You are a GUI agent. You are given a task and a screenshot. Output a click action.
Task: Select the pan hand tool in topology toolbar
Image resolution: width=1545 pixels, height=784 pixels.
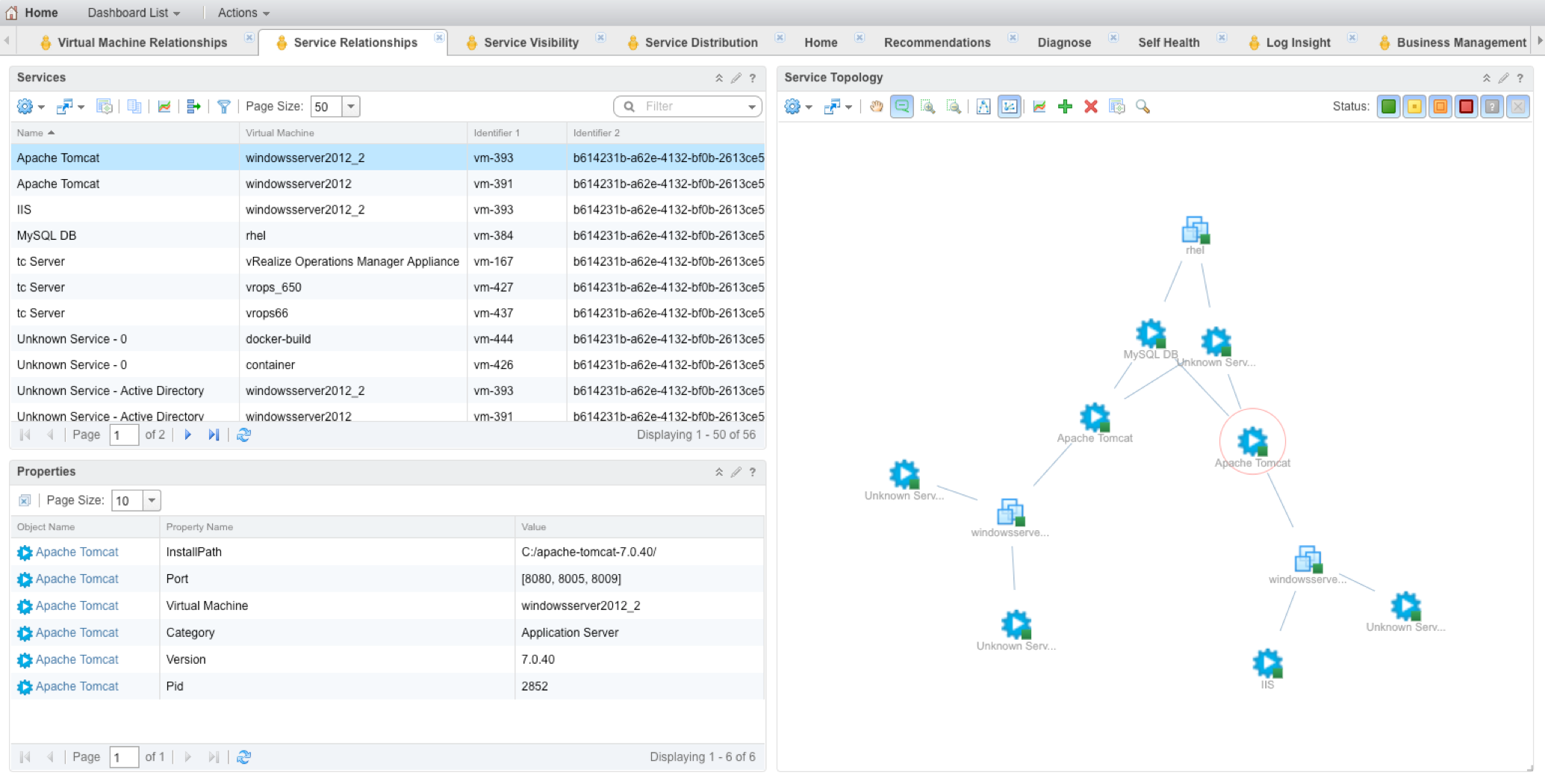click(876, 107)
